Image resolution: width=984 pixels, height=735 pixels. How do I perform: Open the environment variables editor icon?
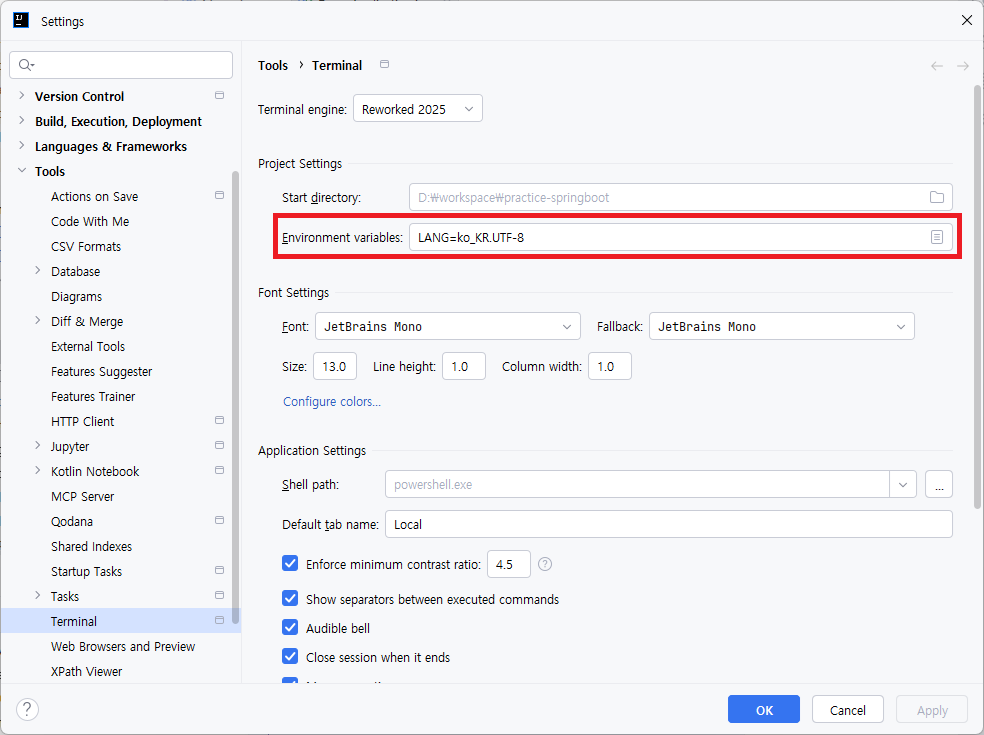pyautogui.click(x=937, y=237)
